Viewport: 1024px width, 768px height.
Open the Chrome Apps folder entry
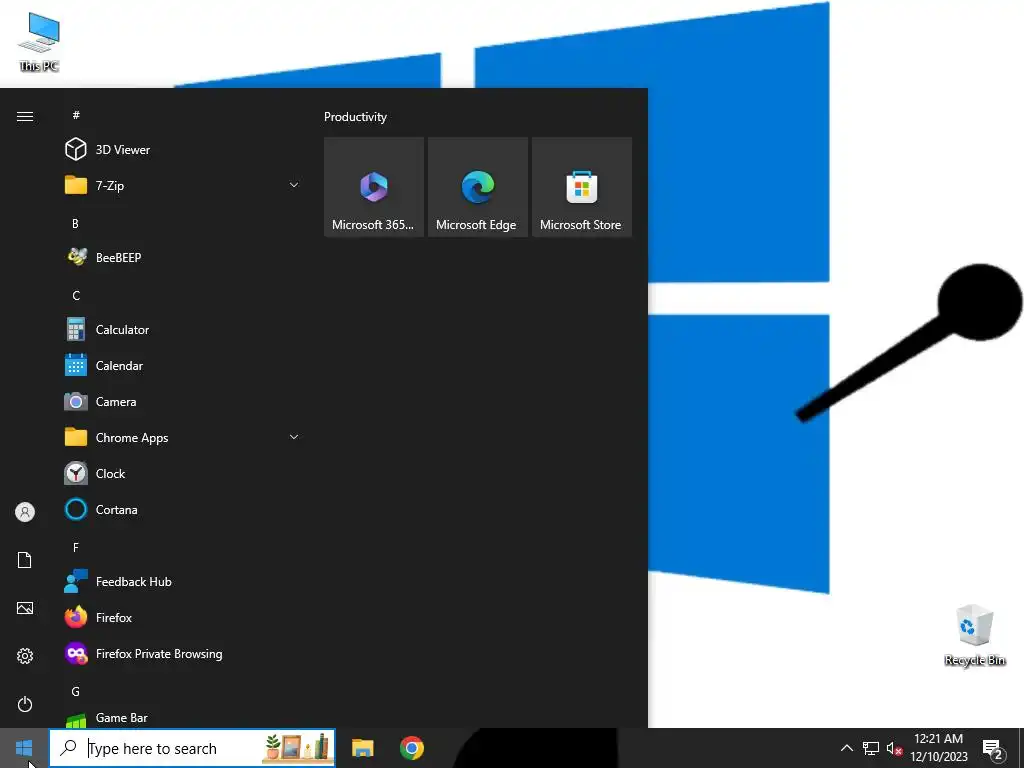pyautogui.click(x=182, y=438)
